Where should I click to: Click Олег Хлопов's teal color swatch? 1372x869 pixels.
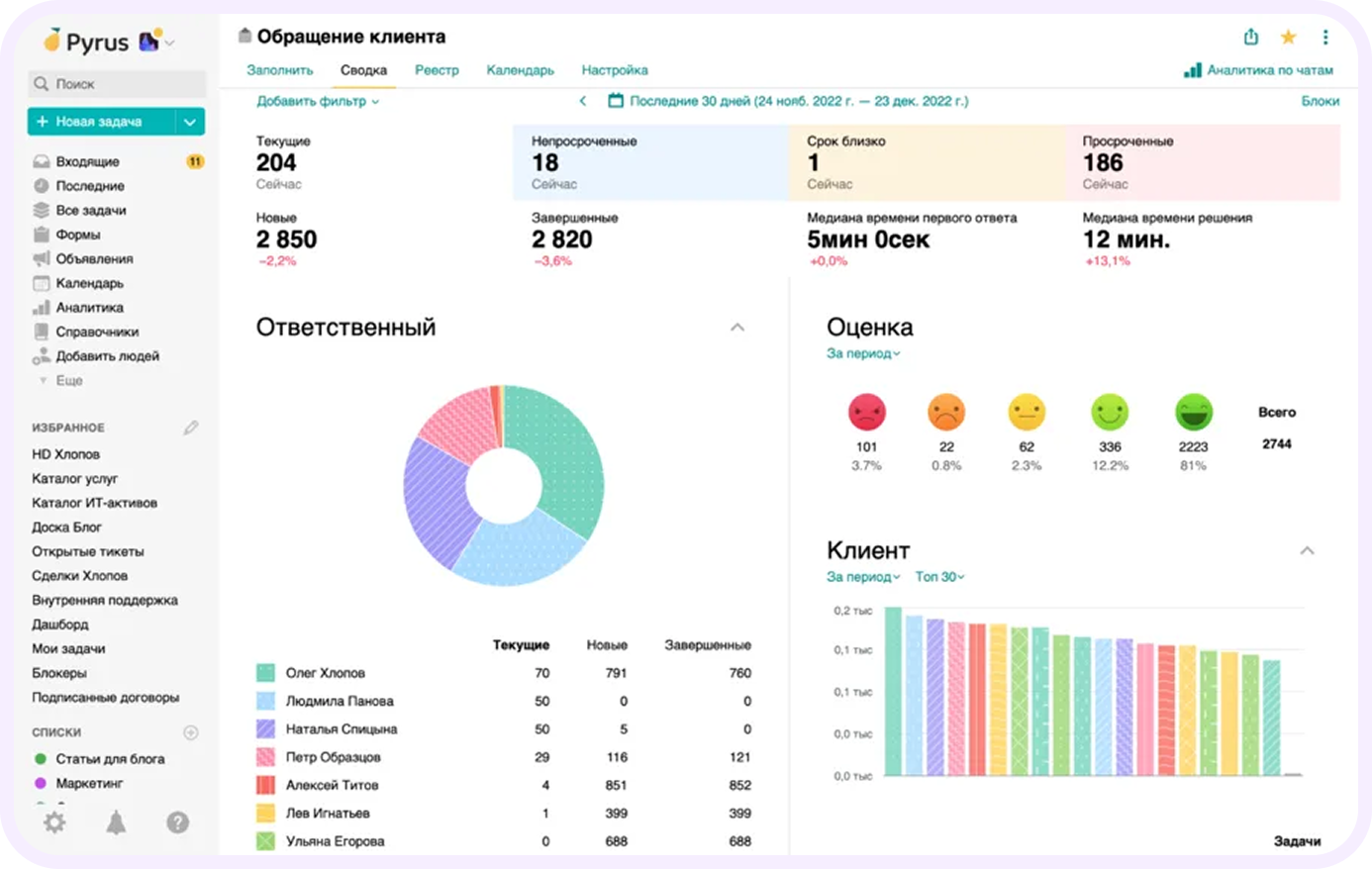click(x=266, y=672)
